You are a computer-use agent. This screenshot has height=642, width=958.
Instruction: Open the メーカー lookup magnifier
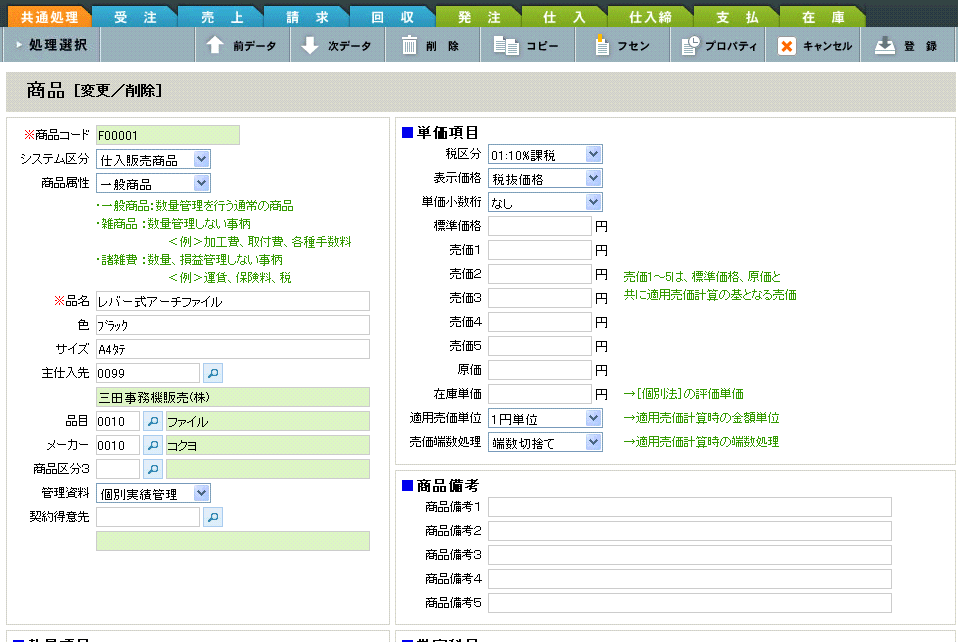point(153,445)
